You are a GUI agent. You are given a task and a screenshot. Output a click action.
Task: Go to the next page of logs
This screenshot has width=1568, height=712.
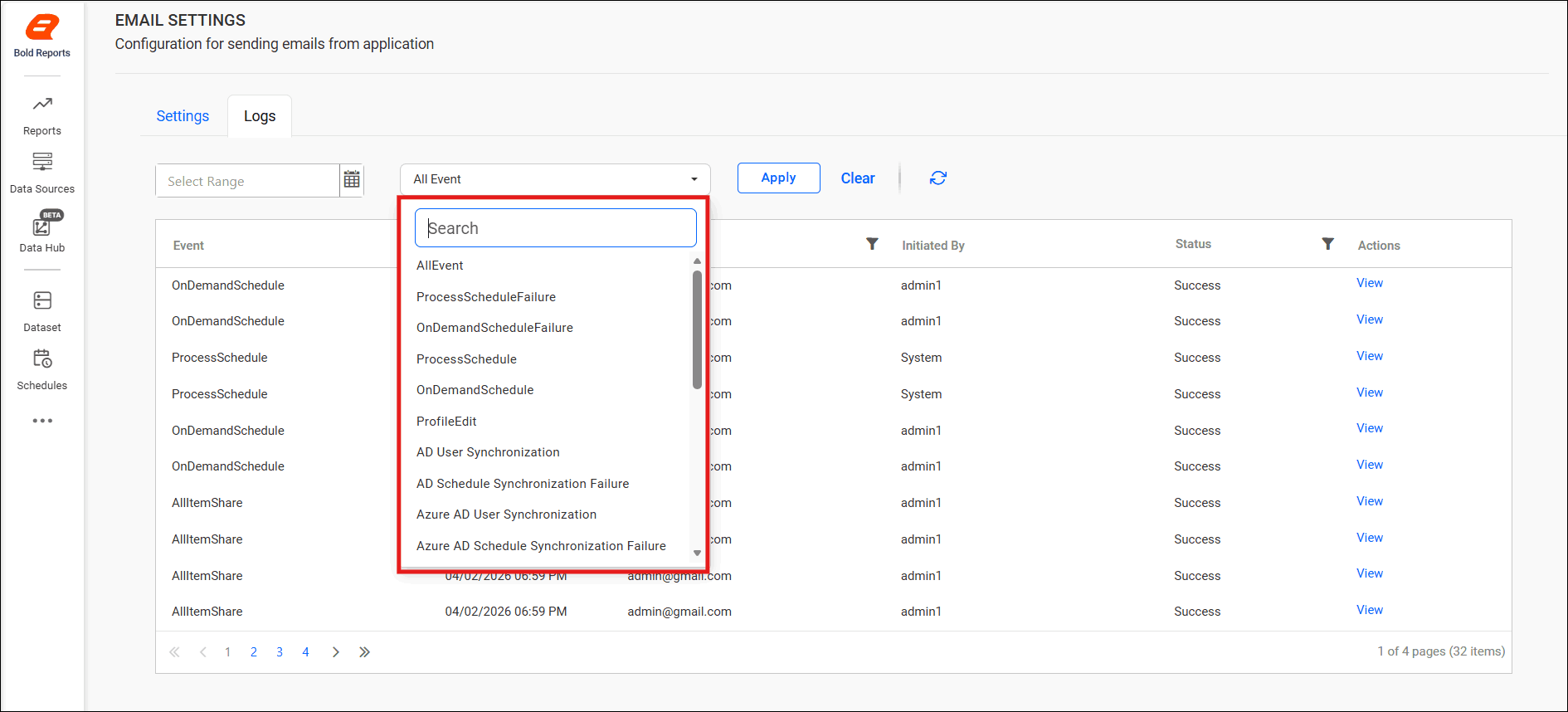tap(336, 652)
